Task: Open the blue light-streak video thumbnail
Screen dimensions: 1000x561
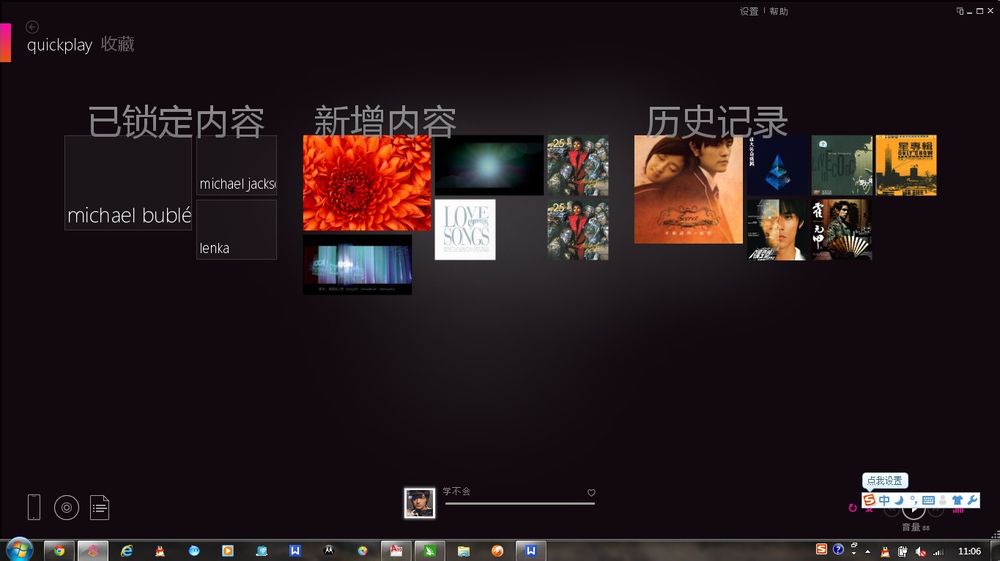Action: 357,265
